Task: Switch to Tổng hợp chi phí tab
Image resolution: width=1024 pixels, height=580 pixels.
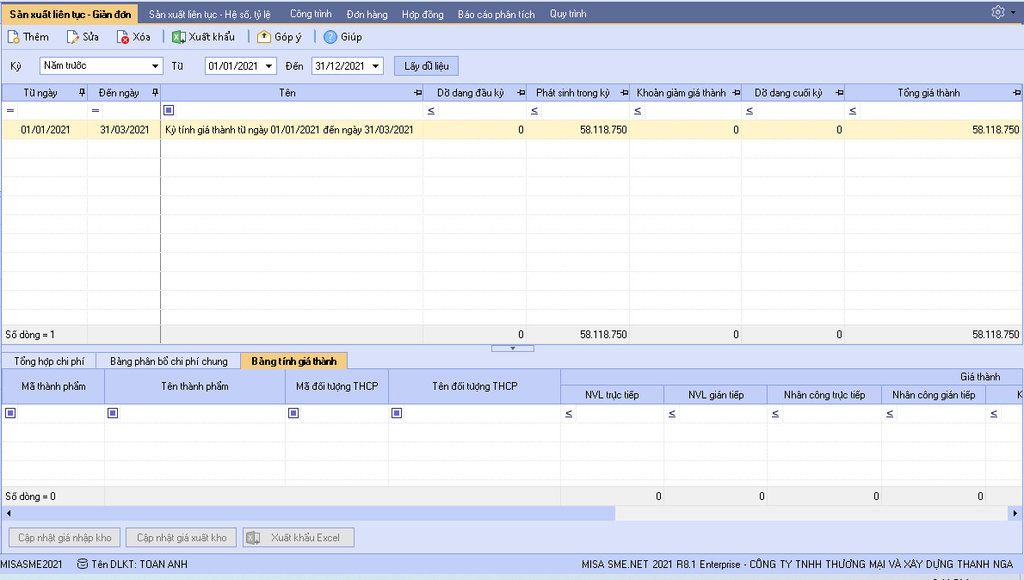Action: click(x=49, y=361)
